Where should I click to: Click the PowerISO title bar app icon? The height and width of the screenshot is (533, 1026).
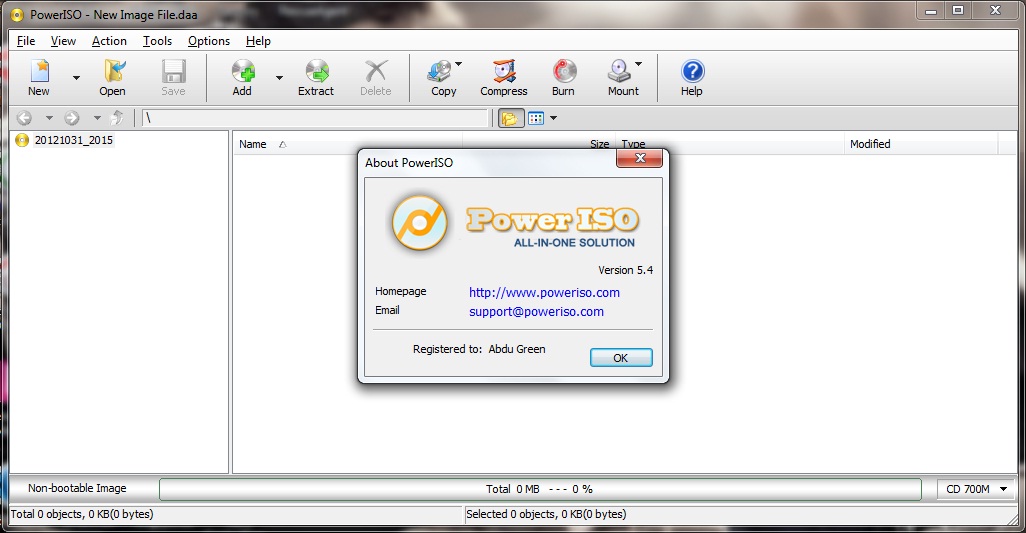[18, 14]
